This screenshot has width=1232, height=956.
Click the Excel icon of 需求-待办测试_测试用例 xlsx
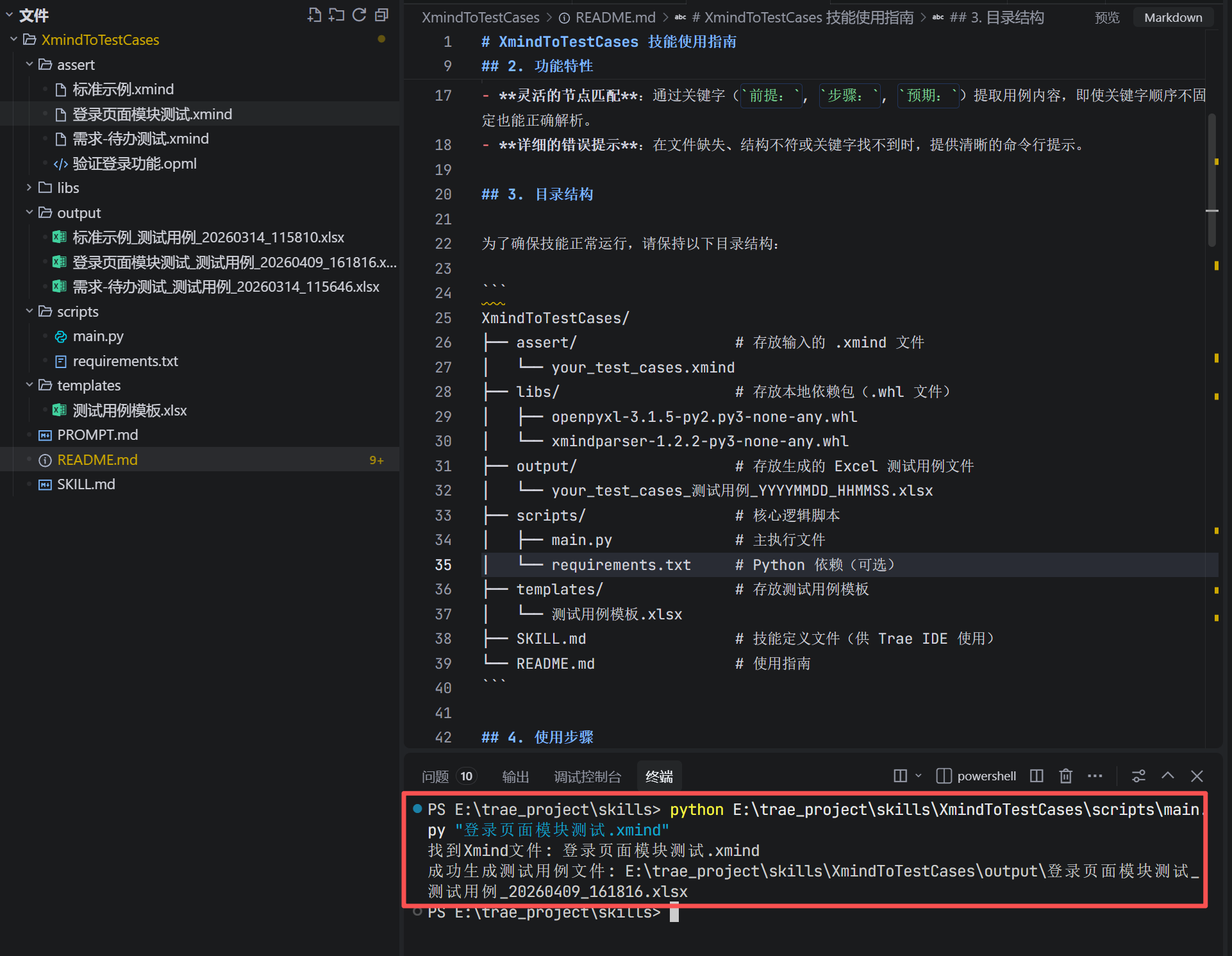click(60, 287)
